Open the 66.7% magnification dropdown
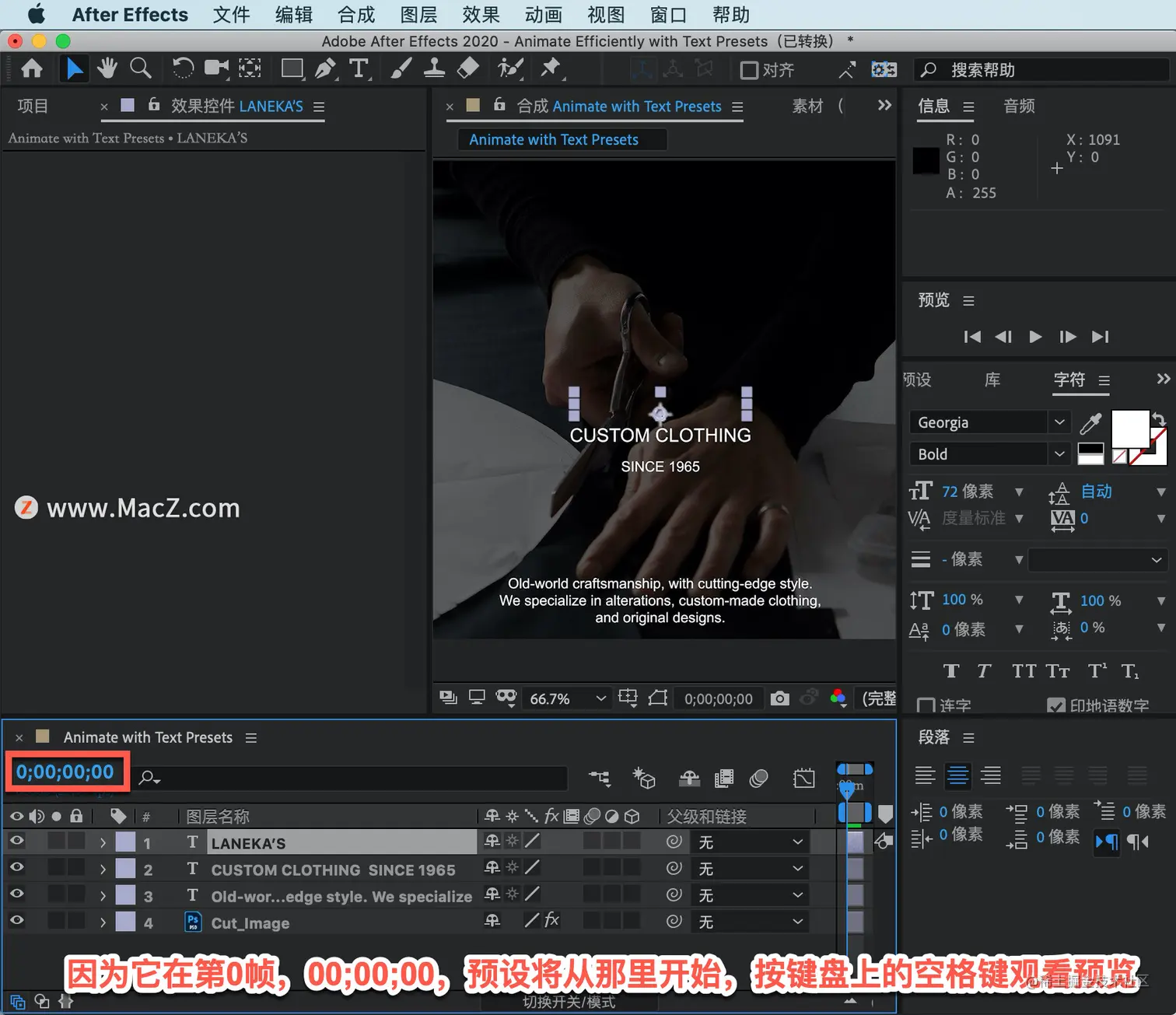This screenshot has height=1015, width=1176. point(567,698)
